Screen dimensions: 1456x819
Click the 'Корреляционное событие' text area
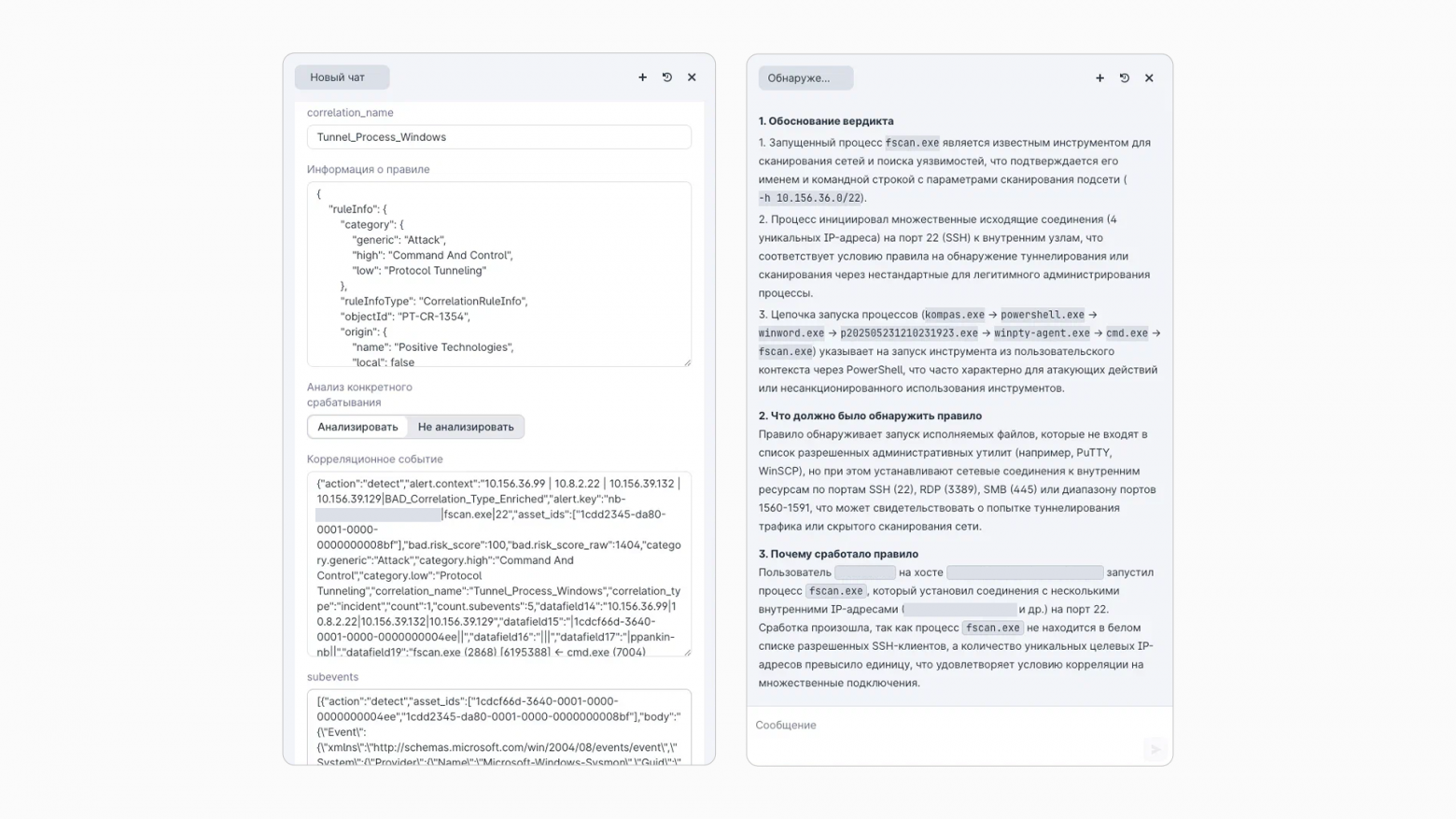pos(499,564)
